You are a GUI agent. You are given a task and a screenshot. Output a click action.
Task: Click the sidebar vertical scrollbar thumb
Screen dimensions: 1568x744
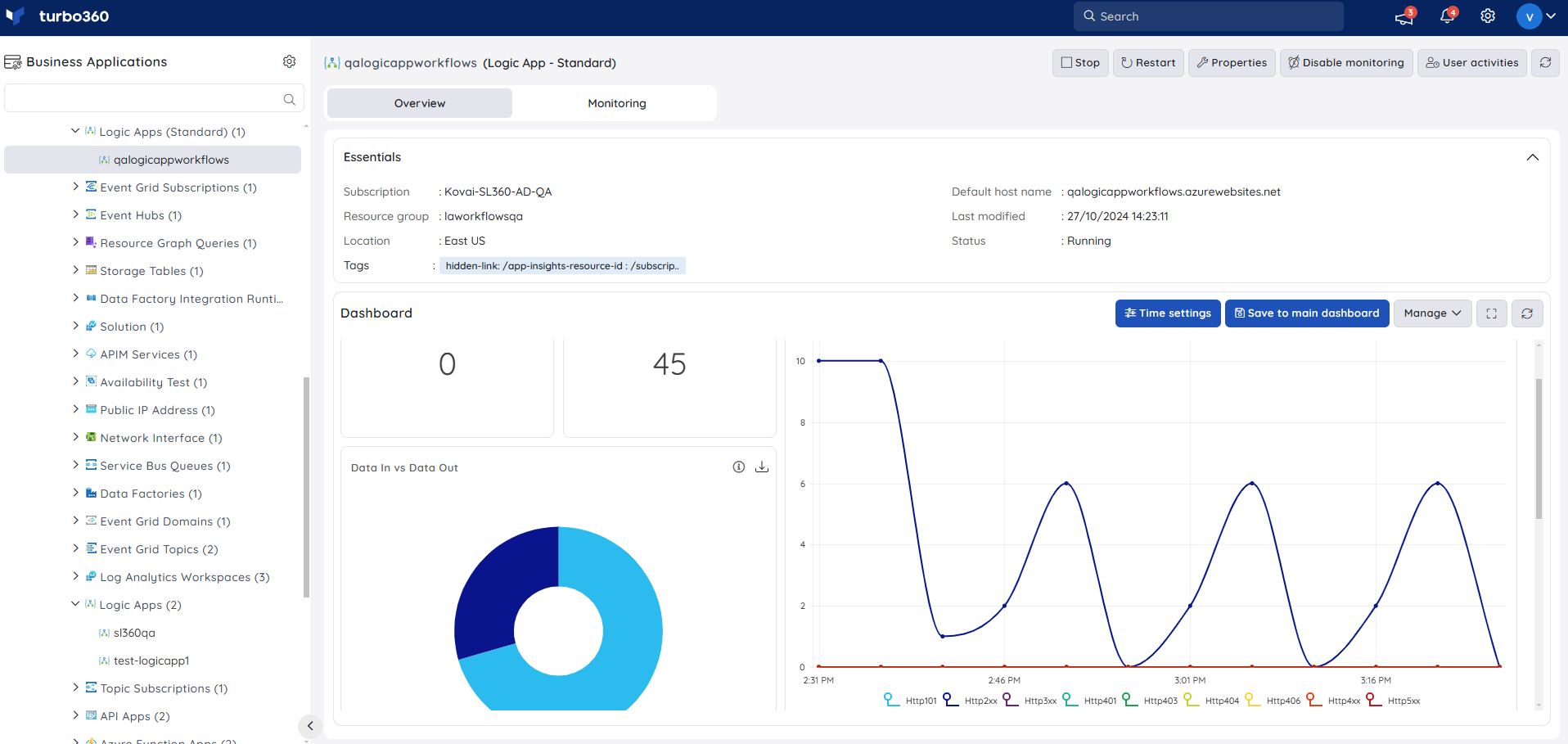point(306,487)
